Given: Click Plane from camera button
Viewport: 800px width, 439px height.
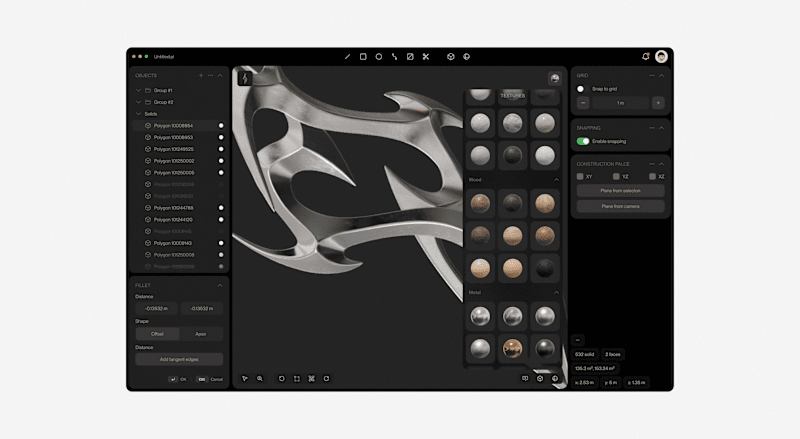Looking at the screenshot, I should tap(620, 206).
